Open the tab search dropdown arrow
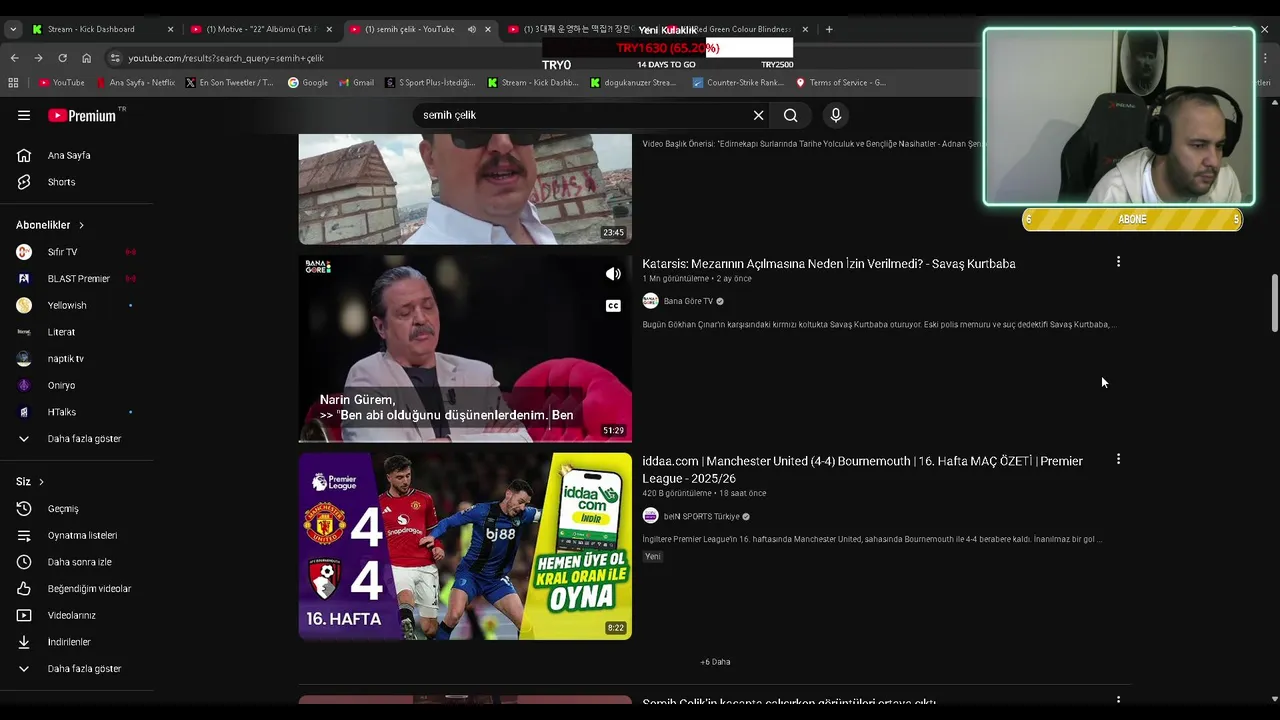Screen dimensions: 1280x720 [13, 29]
